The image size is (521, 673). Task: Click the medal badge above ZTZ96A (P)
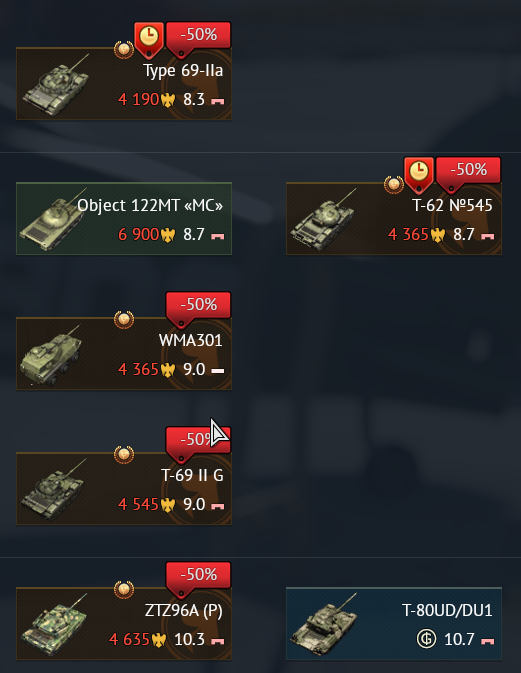click(124, 589)
